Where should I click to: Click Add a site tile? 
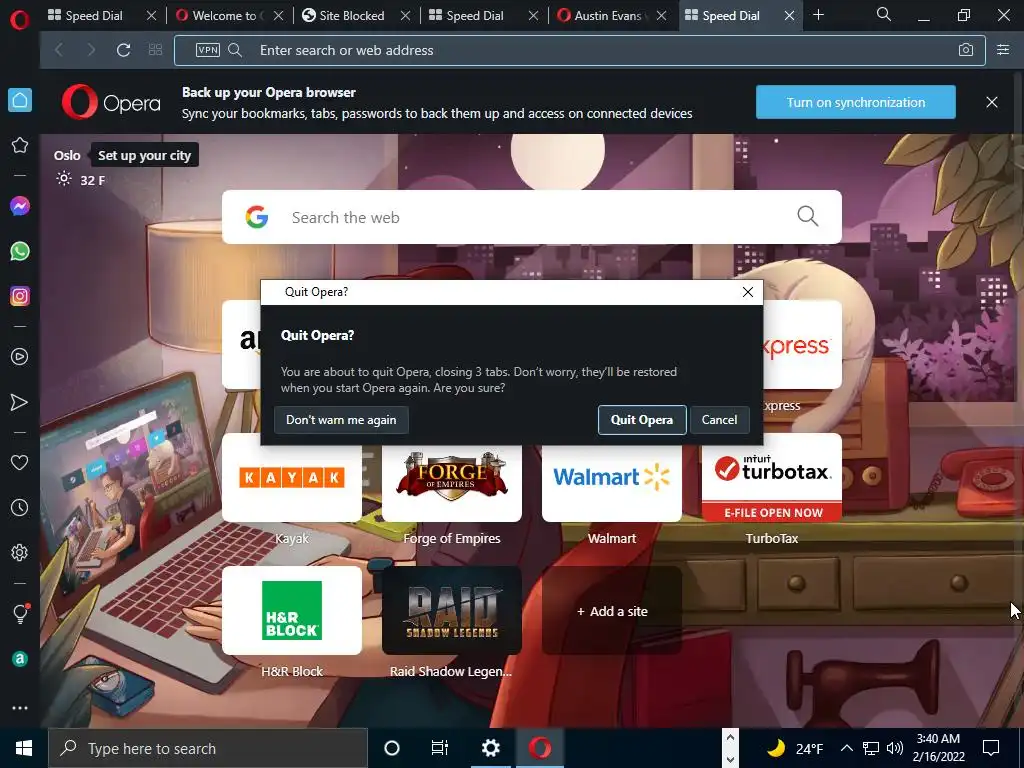[612, 611]
